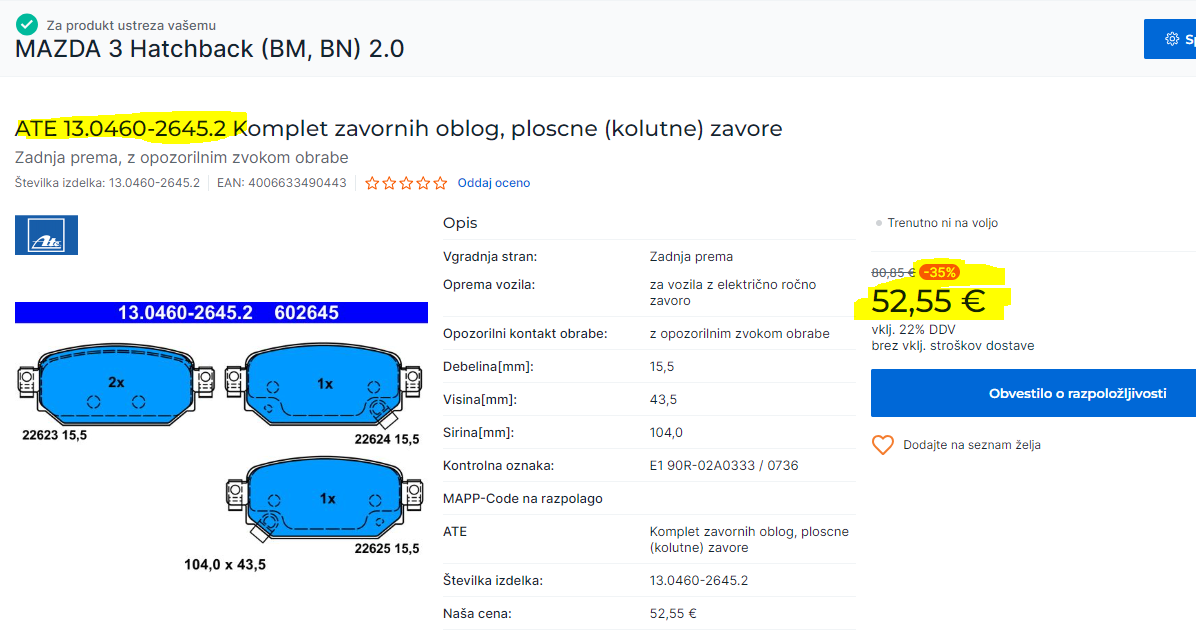This screenshot has width=1196, height=631.
Task: Click the -35% discount badge
Action: 939,272
